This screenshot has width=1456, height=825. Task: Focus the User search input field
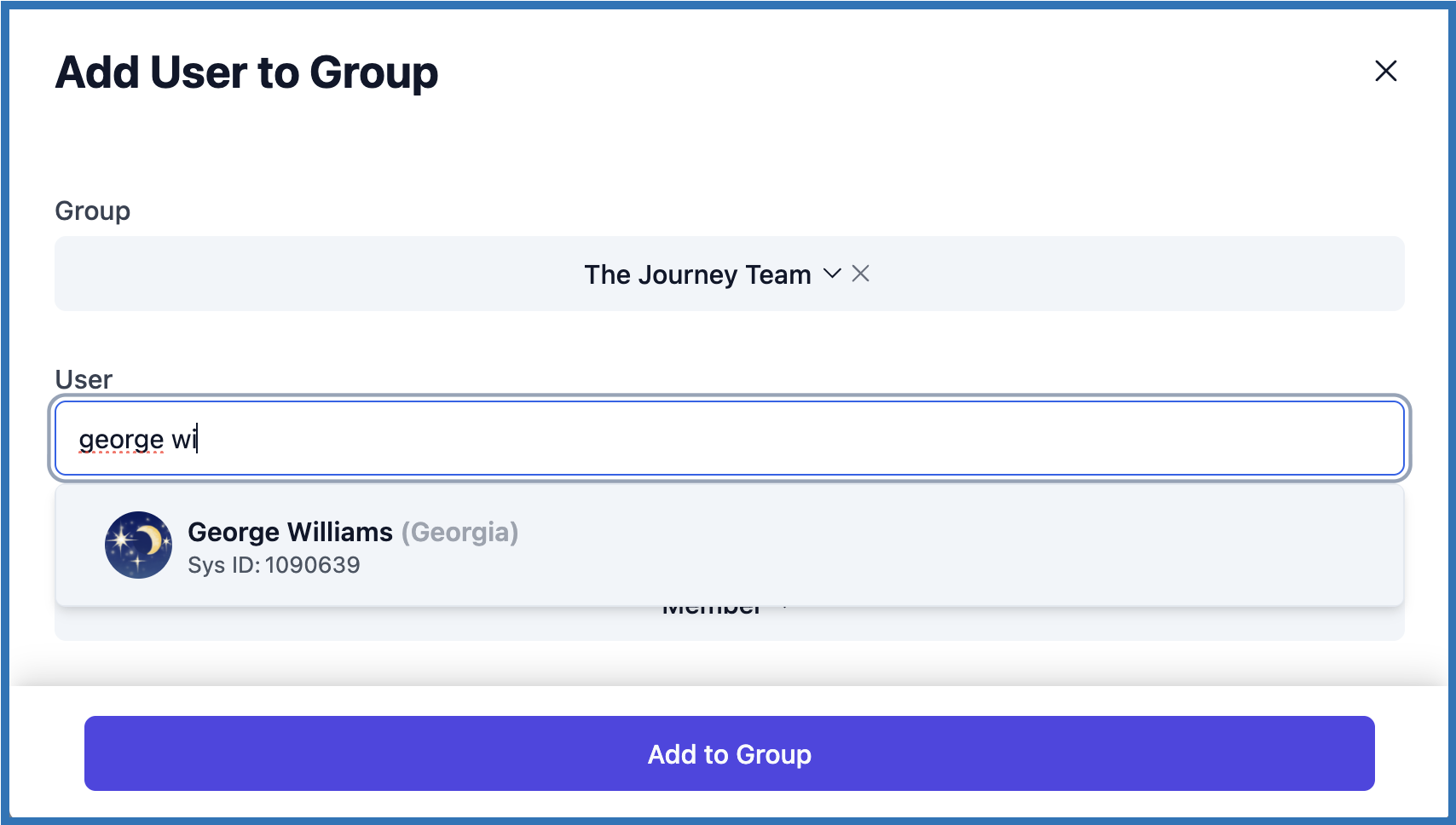(729, 439)
